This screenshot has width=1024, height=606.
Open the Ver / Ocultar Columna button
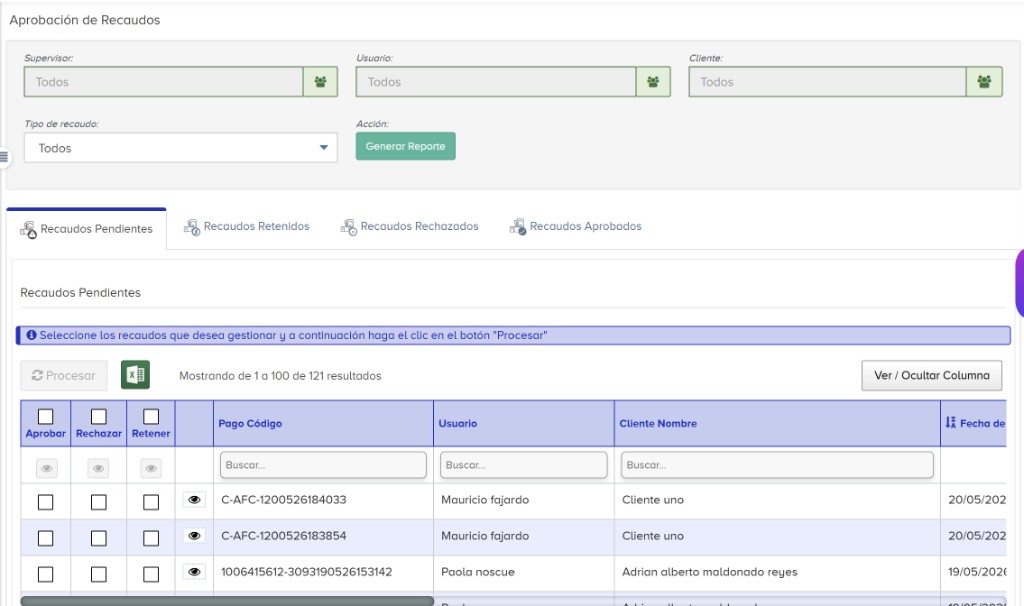(x=931, y=375)
